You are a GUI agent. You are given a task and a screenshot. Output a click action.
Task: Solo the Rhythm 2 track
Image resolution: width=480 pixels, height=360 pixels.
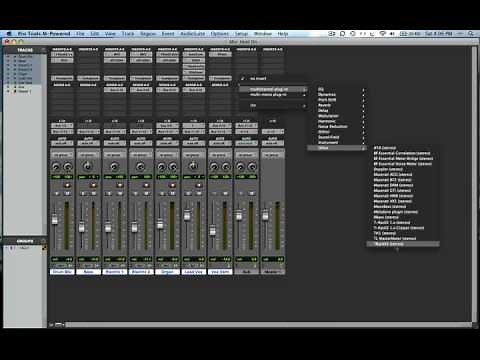click(135, 193)
